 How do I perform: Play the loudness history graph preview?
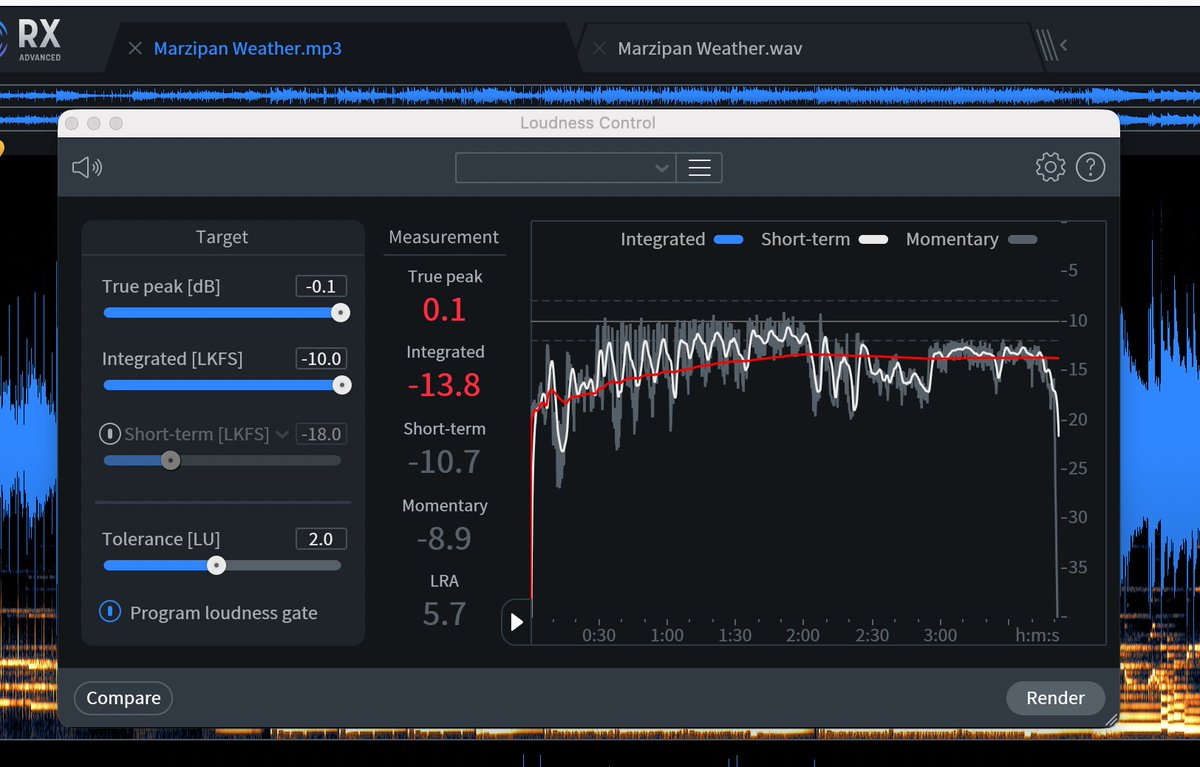tap(516, 622)
